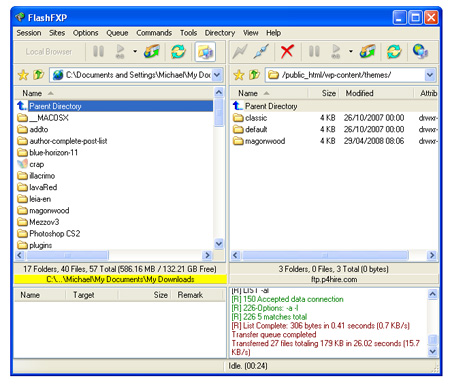Click remote list horizontal scroll right arrow
The image size is (450, 385).
coord(432,255)
